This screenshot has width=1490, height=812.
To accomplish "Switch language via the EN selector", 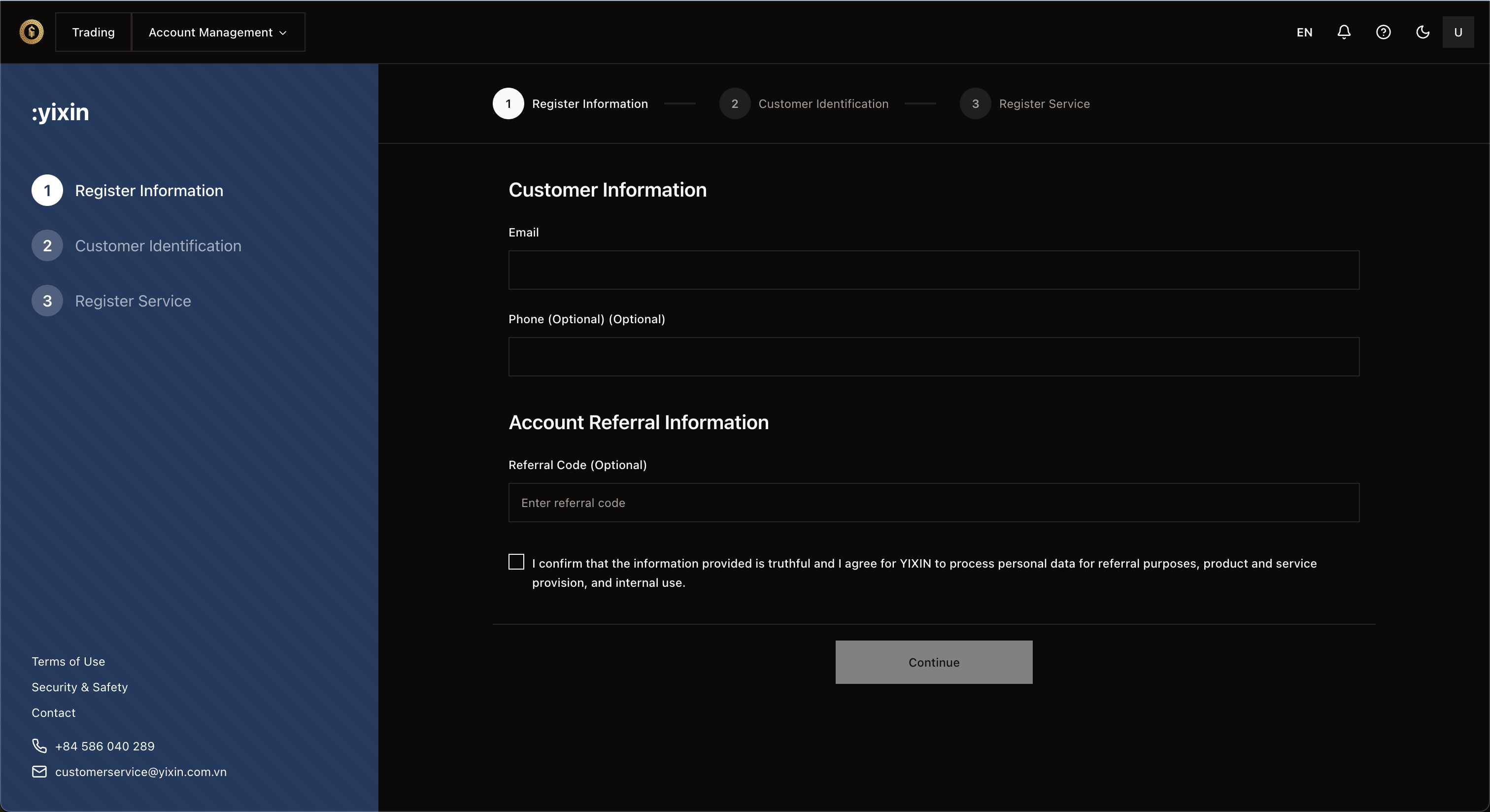I will pos(1304,33).
